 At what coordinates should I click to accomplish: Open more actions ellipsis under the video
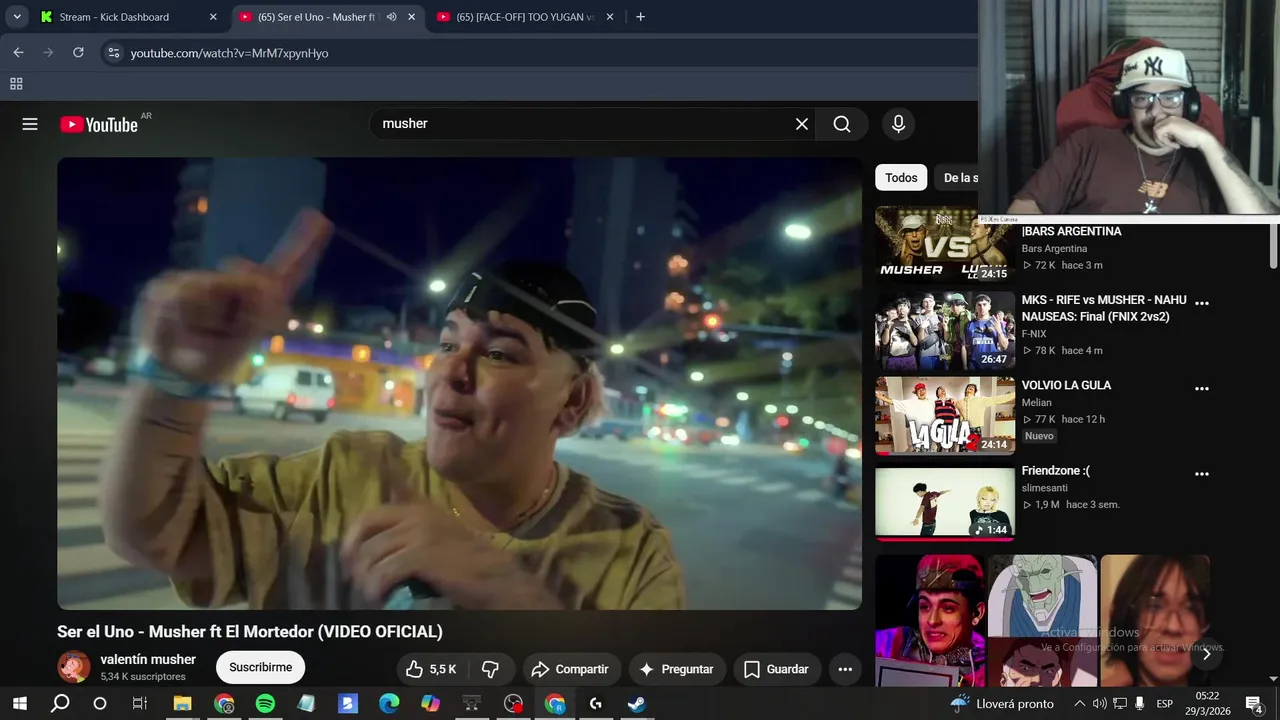click(x=845, y=669)
